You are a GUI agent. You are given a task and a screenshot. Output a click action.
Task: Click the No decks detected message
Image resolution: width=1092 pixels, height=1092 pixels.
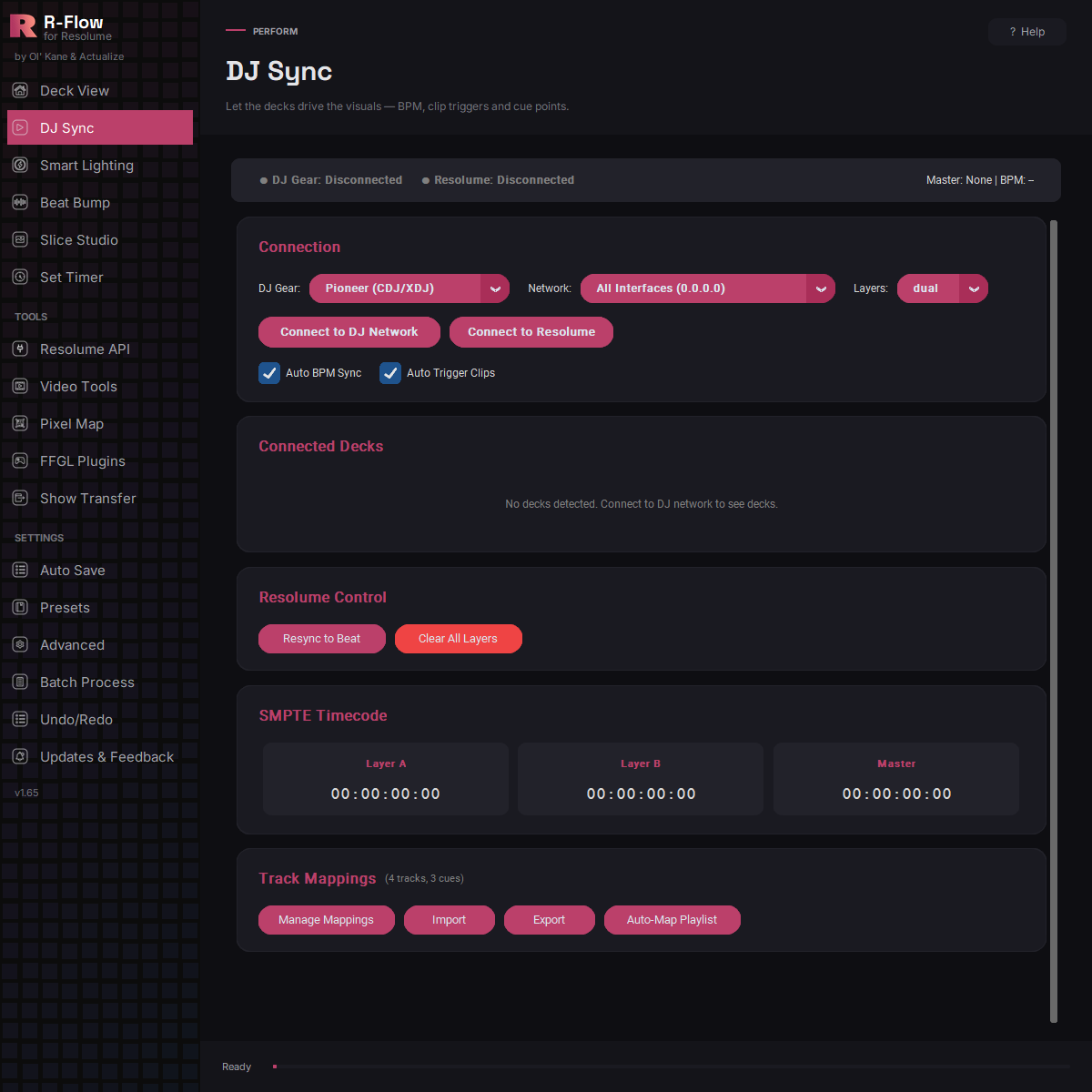(642, 504)
